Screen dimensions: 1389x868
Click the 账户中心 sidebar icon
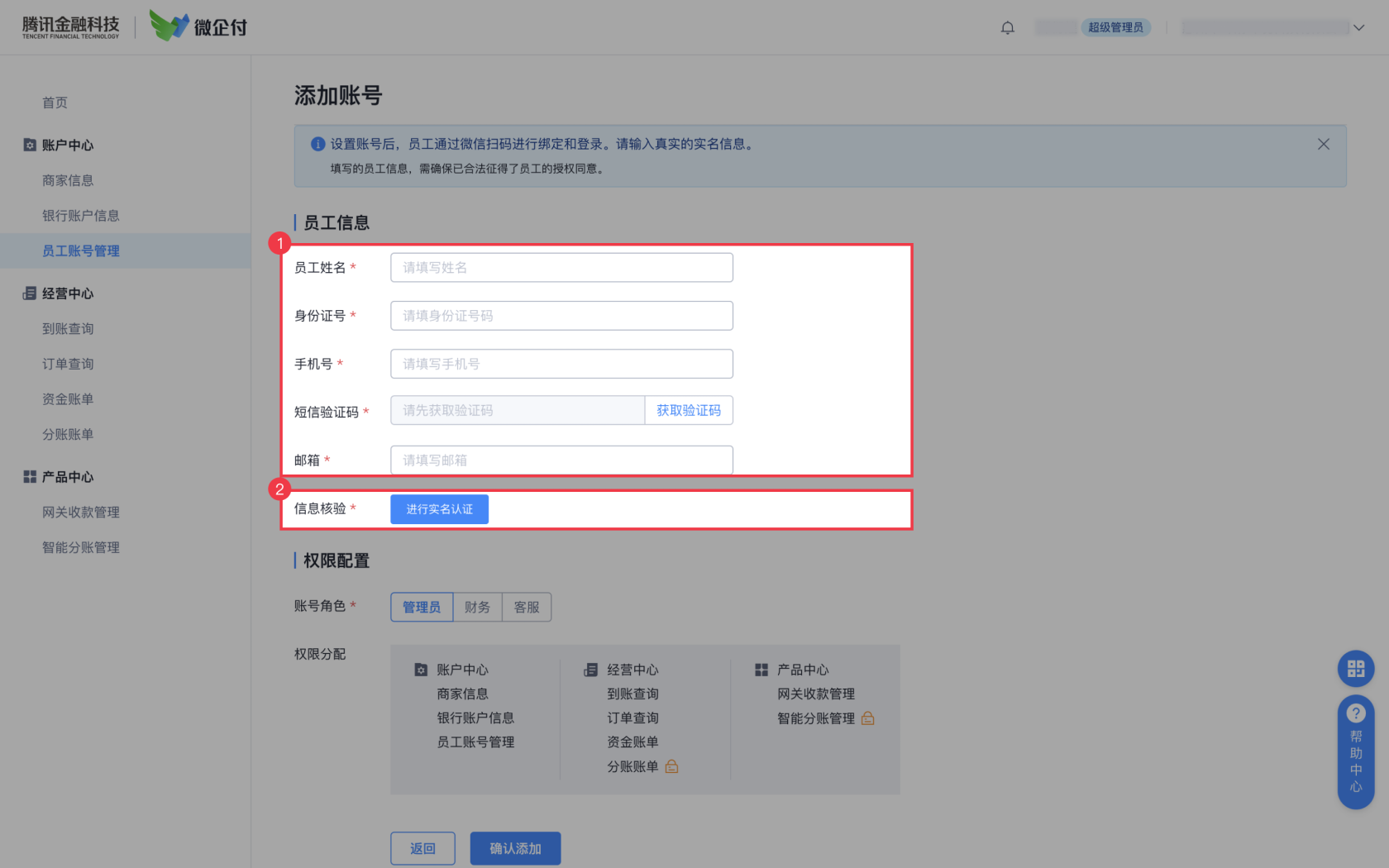point(30,145)
